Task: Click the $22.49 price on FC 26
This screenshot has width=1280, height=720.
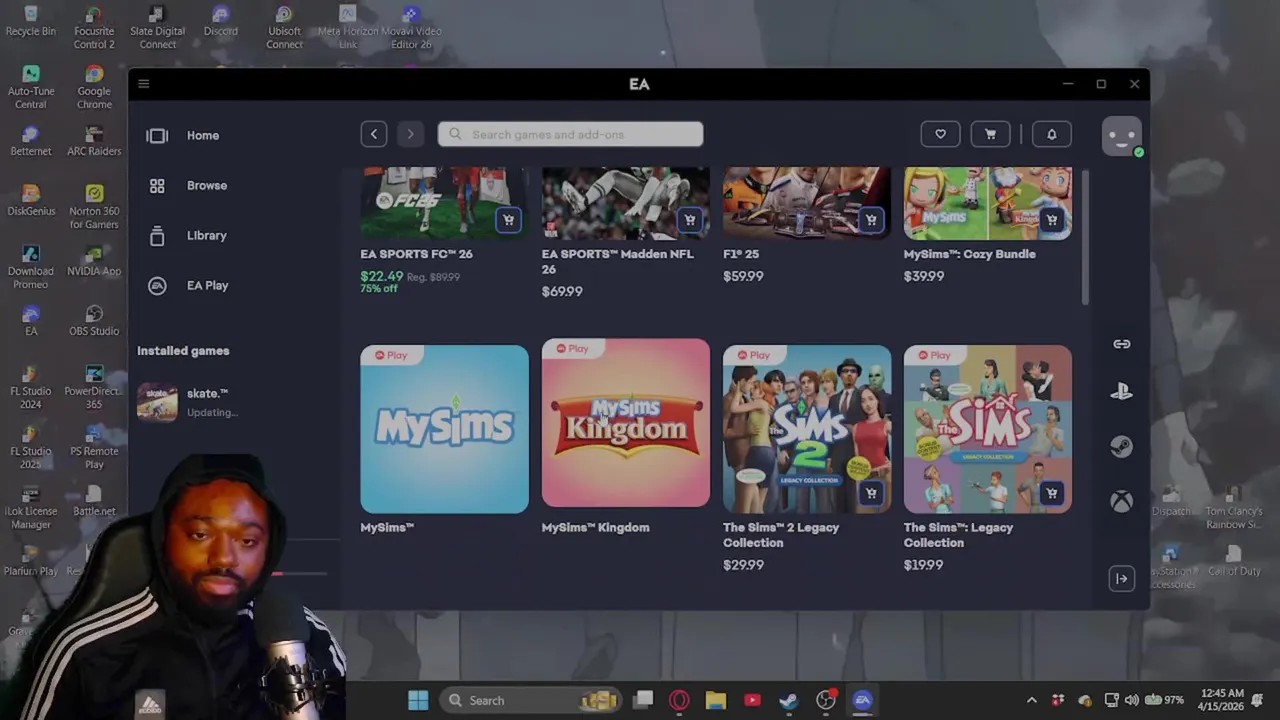Action: 382,276
